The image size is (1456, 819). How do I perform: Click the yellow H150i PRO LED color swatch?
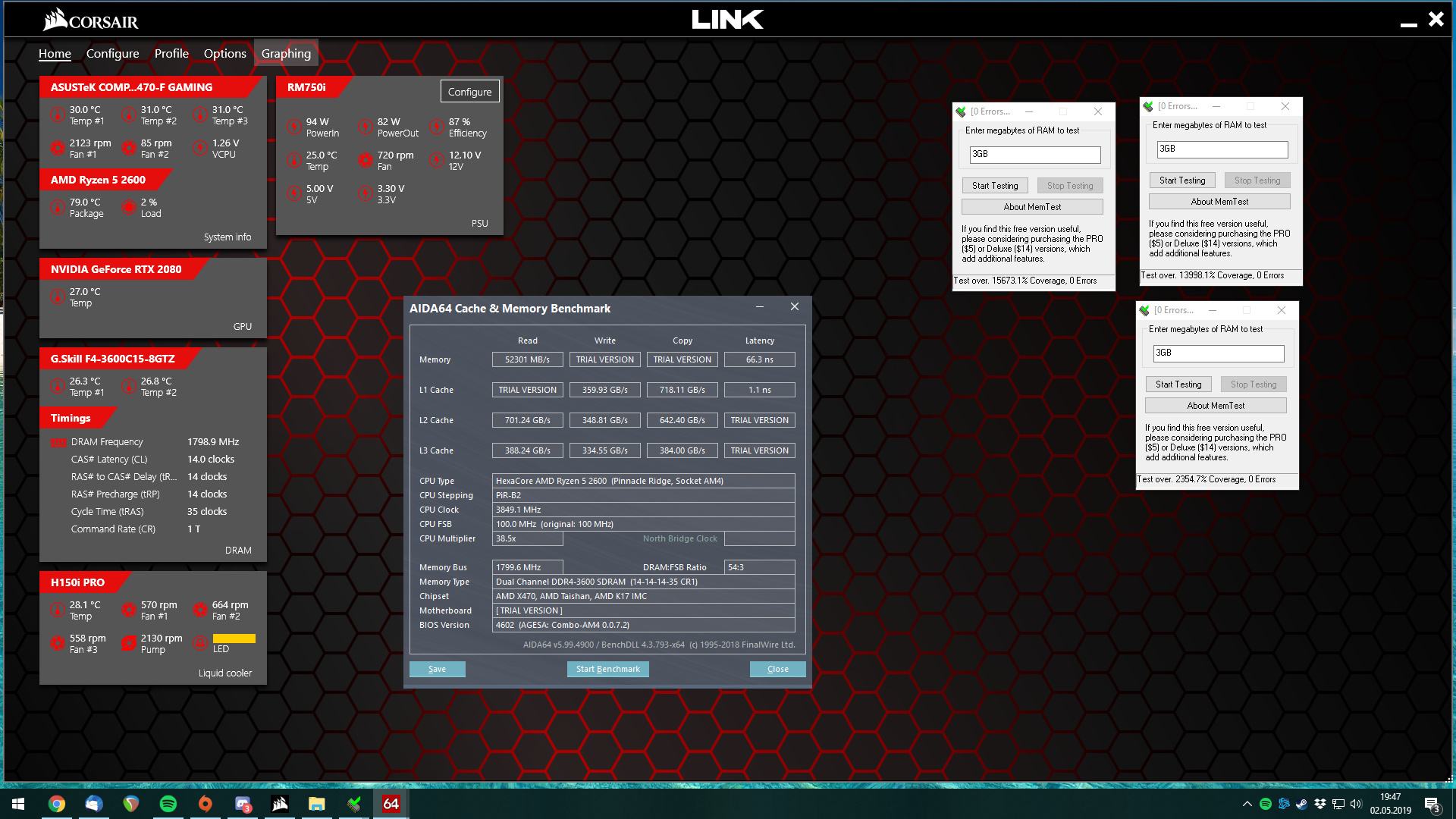[x=234, y=639]
